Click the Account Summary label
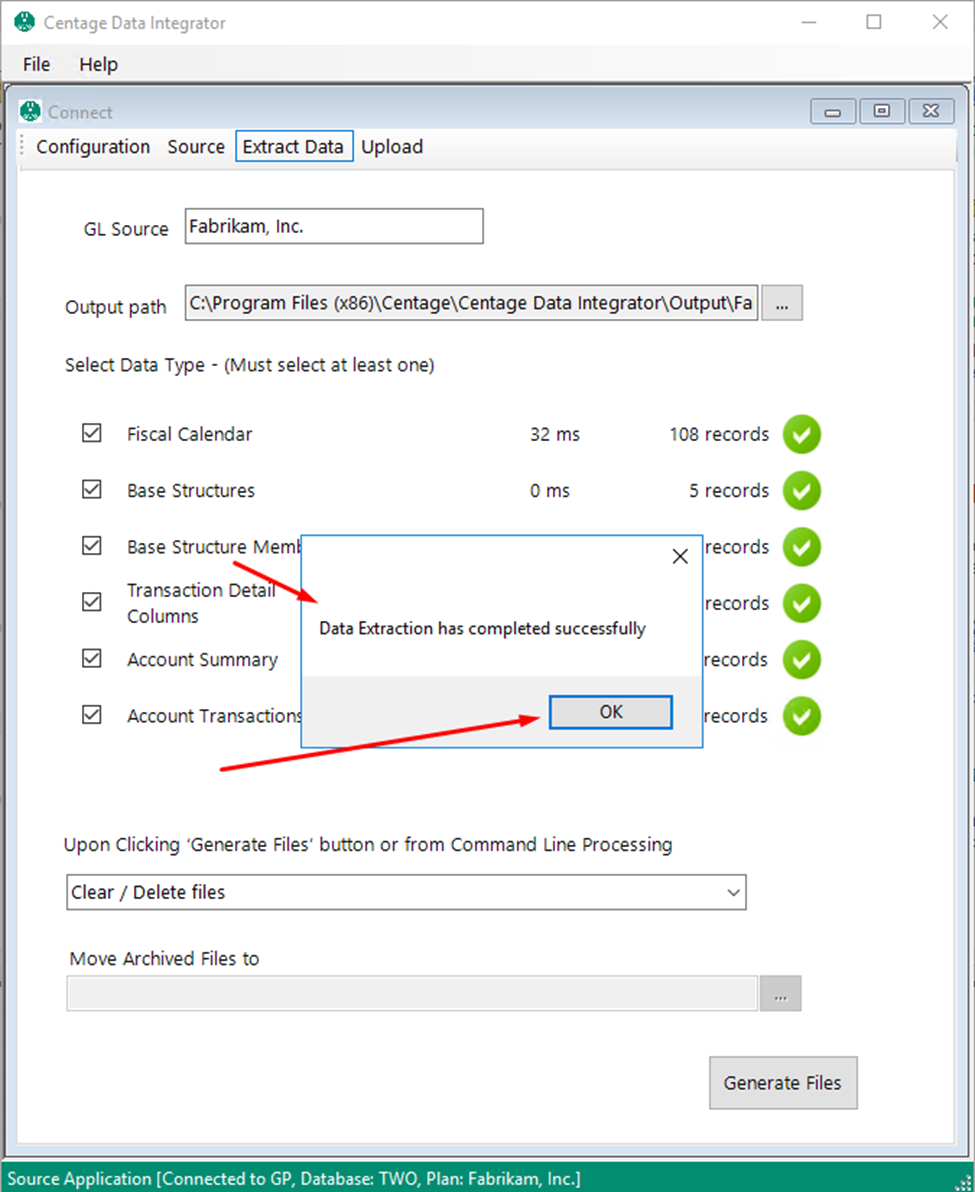Image resolution: width=975 pixels, height=1192 pixels. click(x=202, y=659)
